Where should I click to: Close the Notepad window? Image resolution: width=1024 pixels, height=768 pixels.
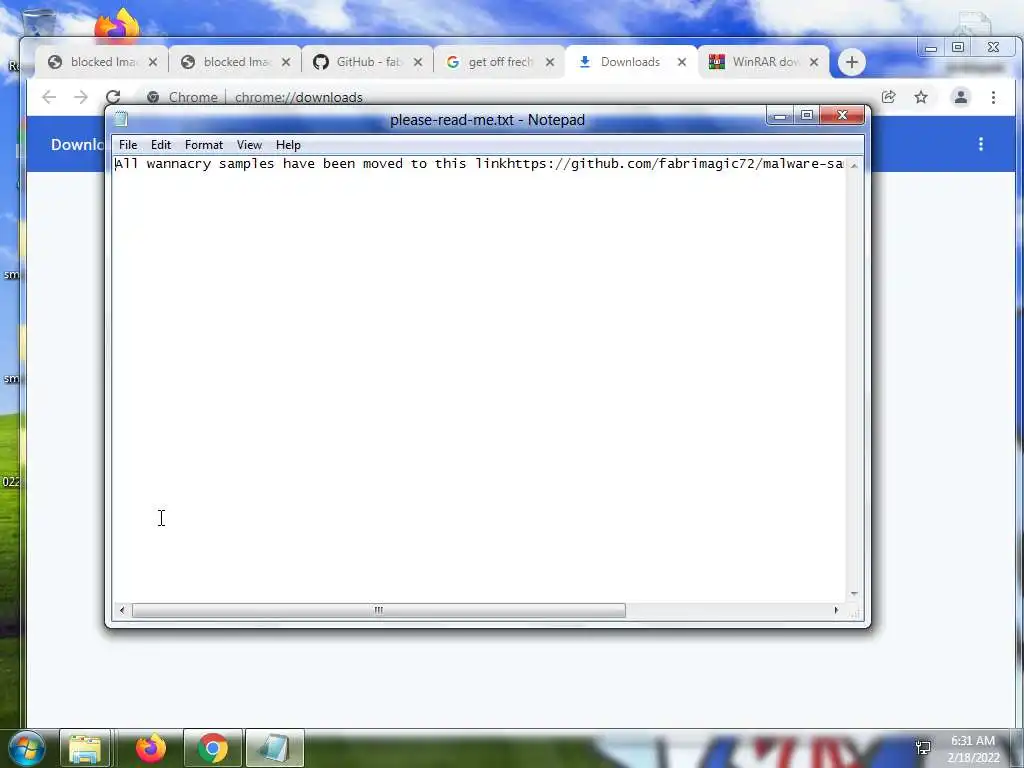click(842, 116)
